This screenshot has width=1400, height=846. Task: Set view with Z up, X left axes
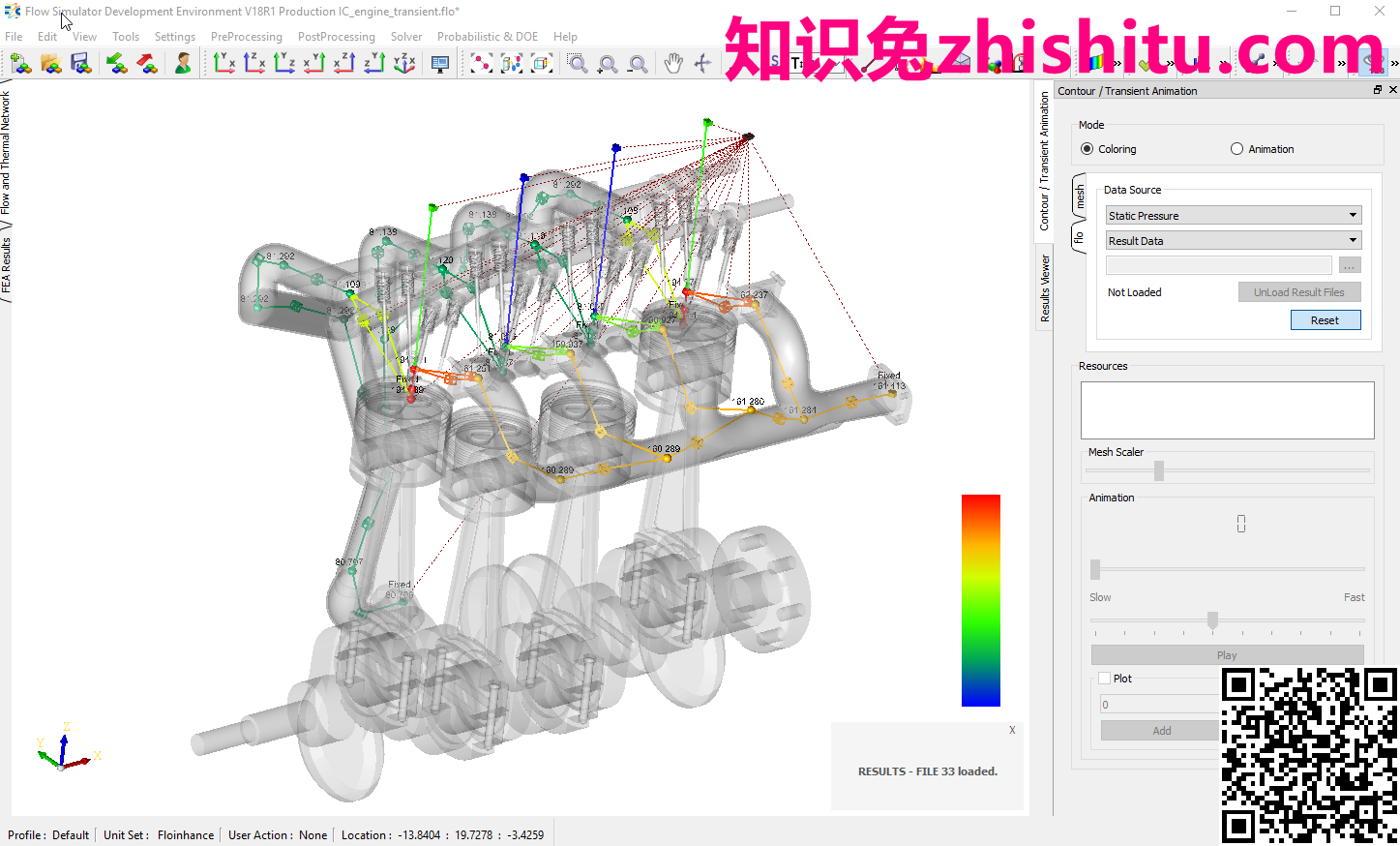point(344,64)
